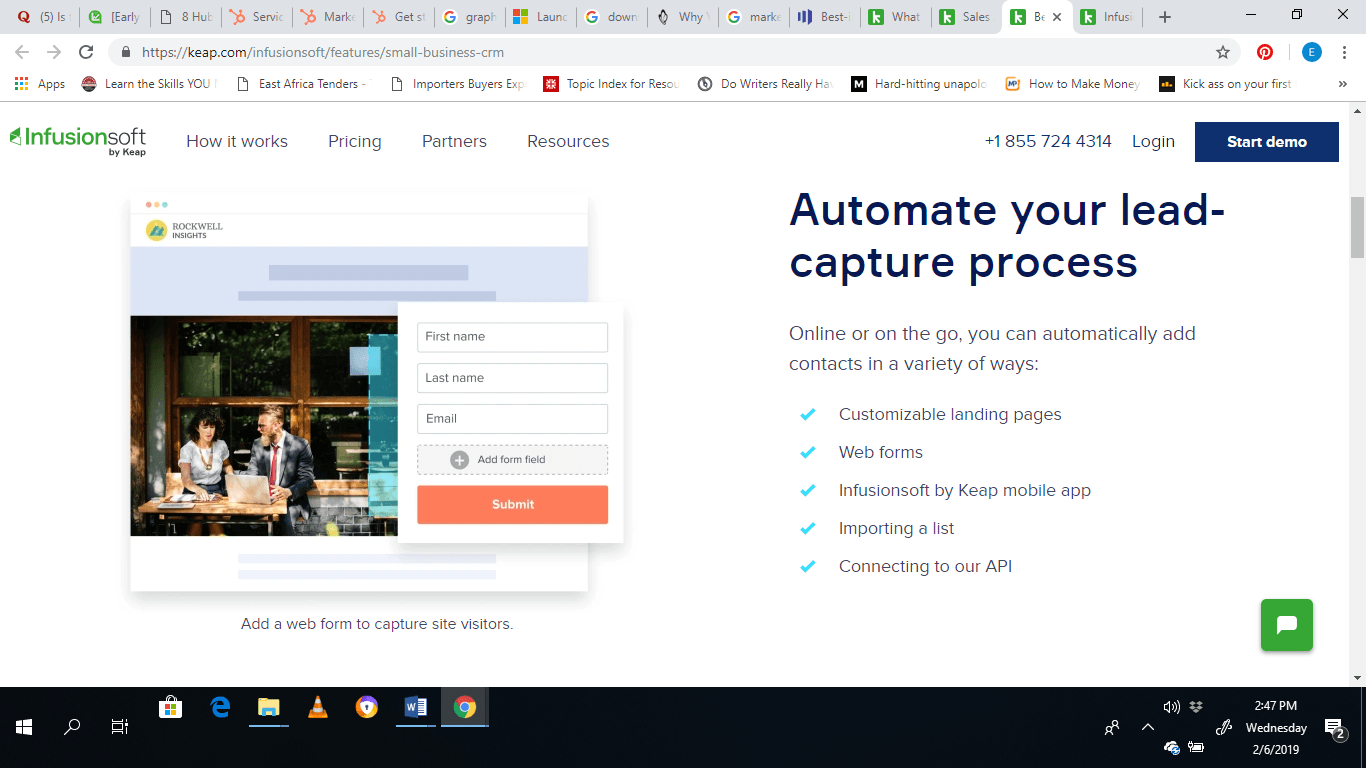Click the Start demo button
This screenshot has width=1366, height=768.
coord(1267,142)
